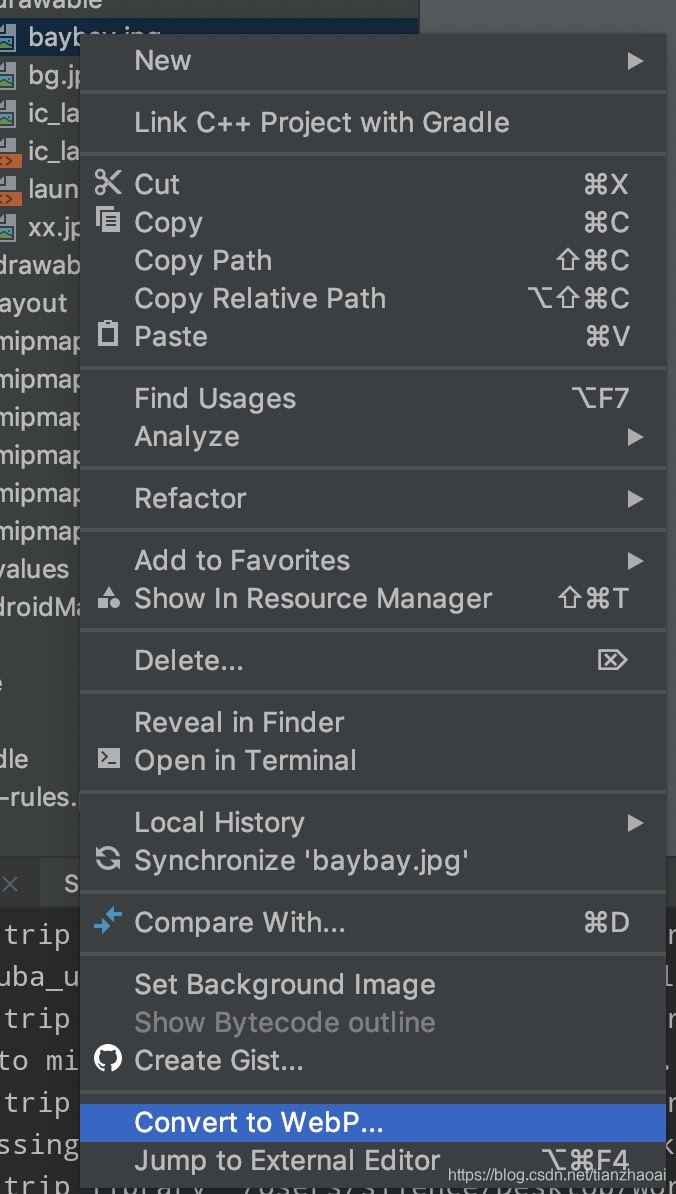Viewport: 676px width, 1194px height.
Task: Click the Synchronize refresh icon
Action: [107, 858]
